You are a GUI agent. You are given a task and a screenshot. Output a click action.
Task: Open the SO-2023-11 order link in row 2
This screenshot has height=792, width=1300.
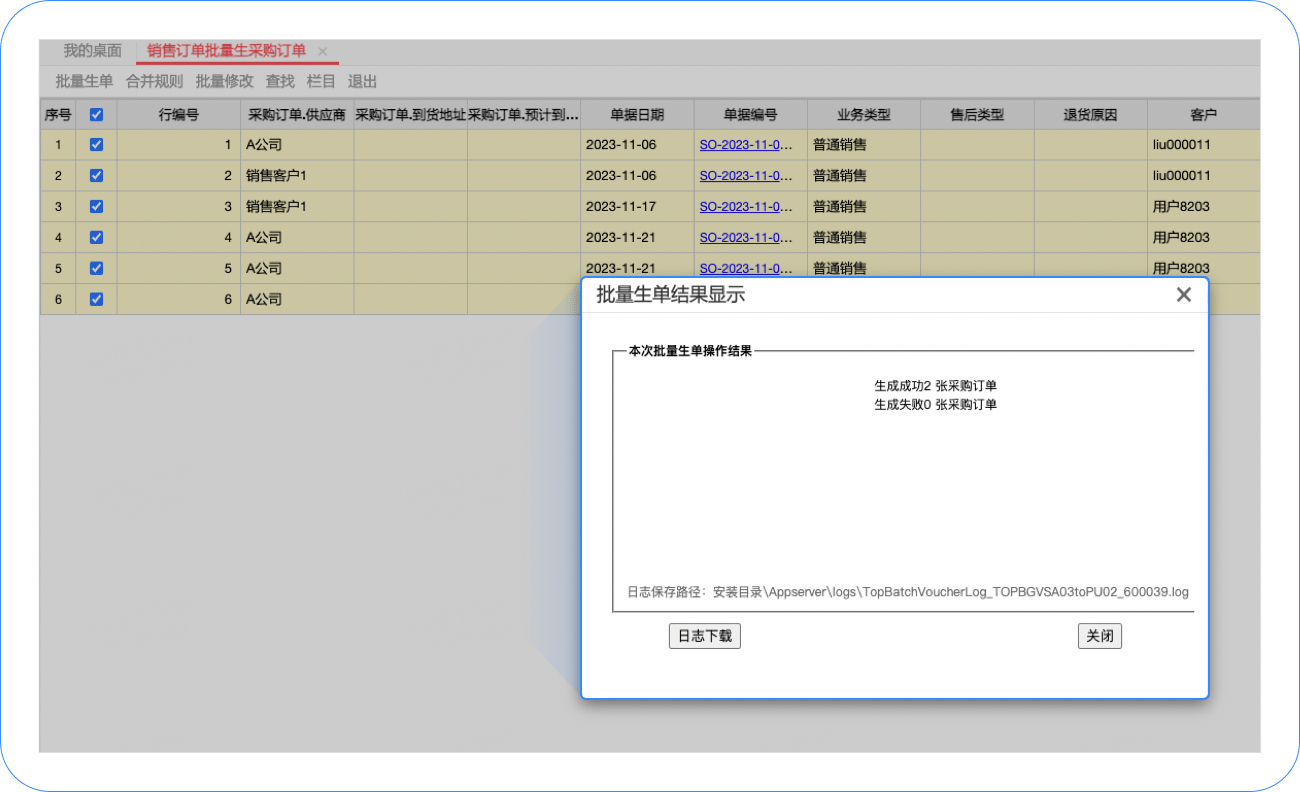click(746, 176)
